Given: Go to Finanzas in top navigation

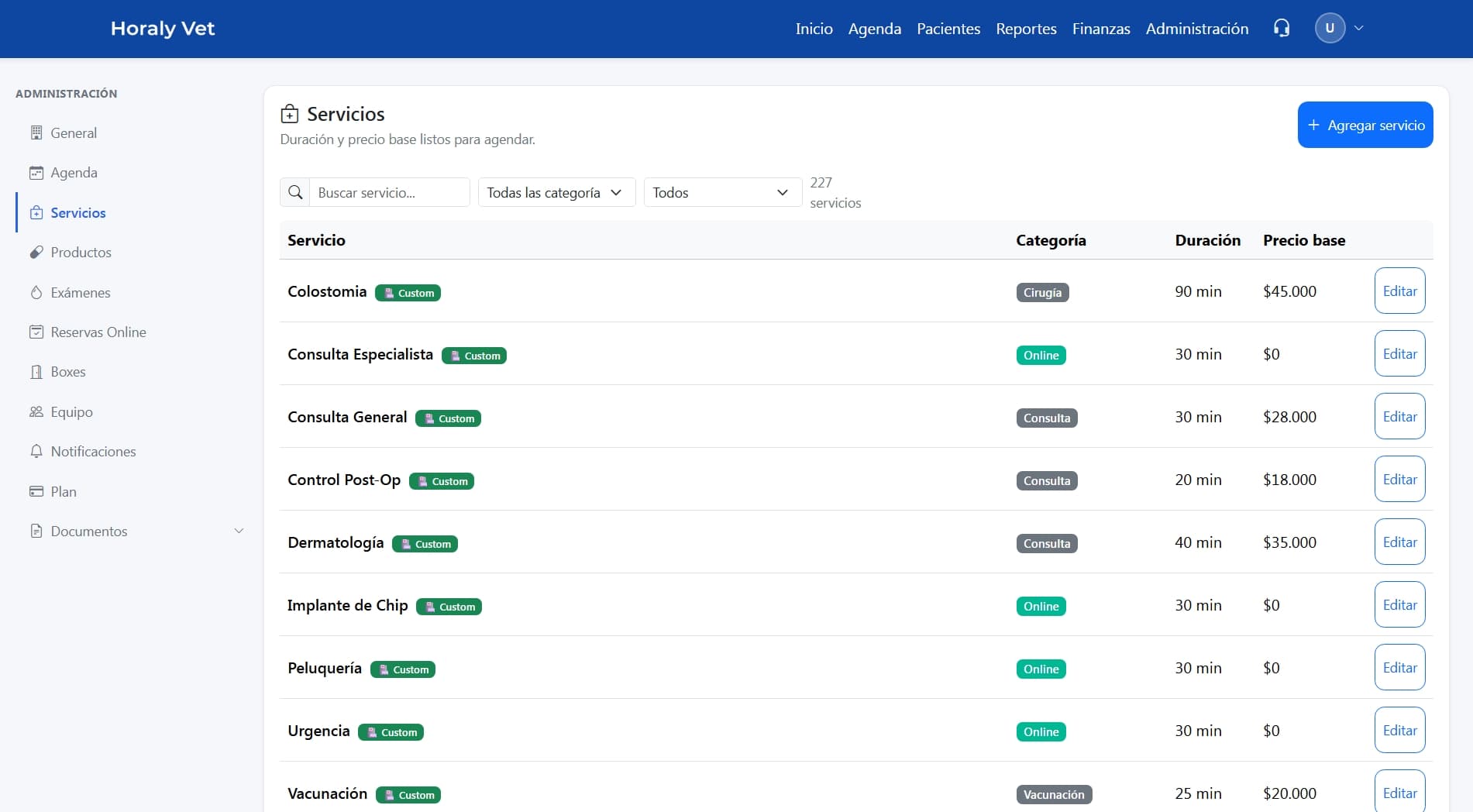Looking at the screenshot, I should tap(1100, 29).
